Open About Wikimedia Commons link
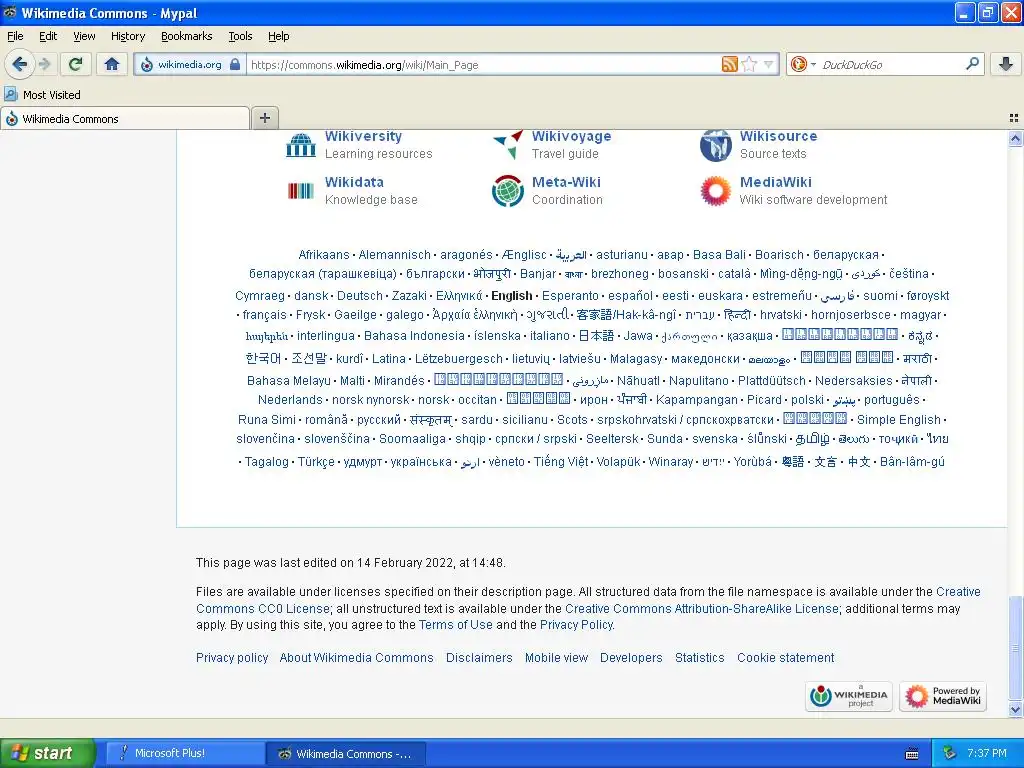The width and height of the screenshot is (1024, 768). coord(357,658)
